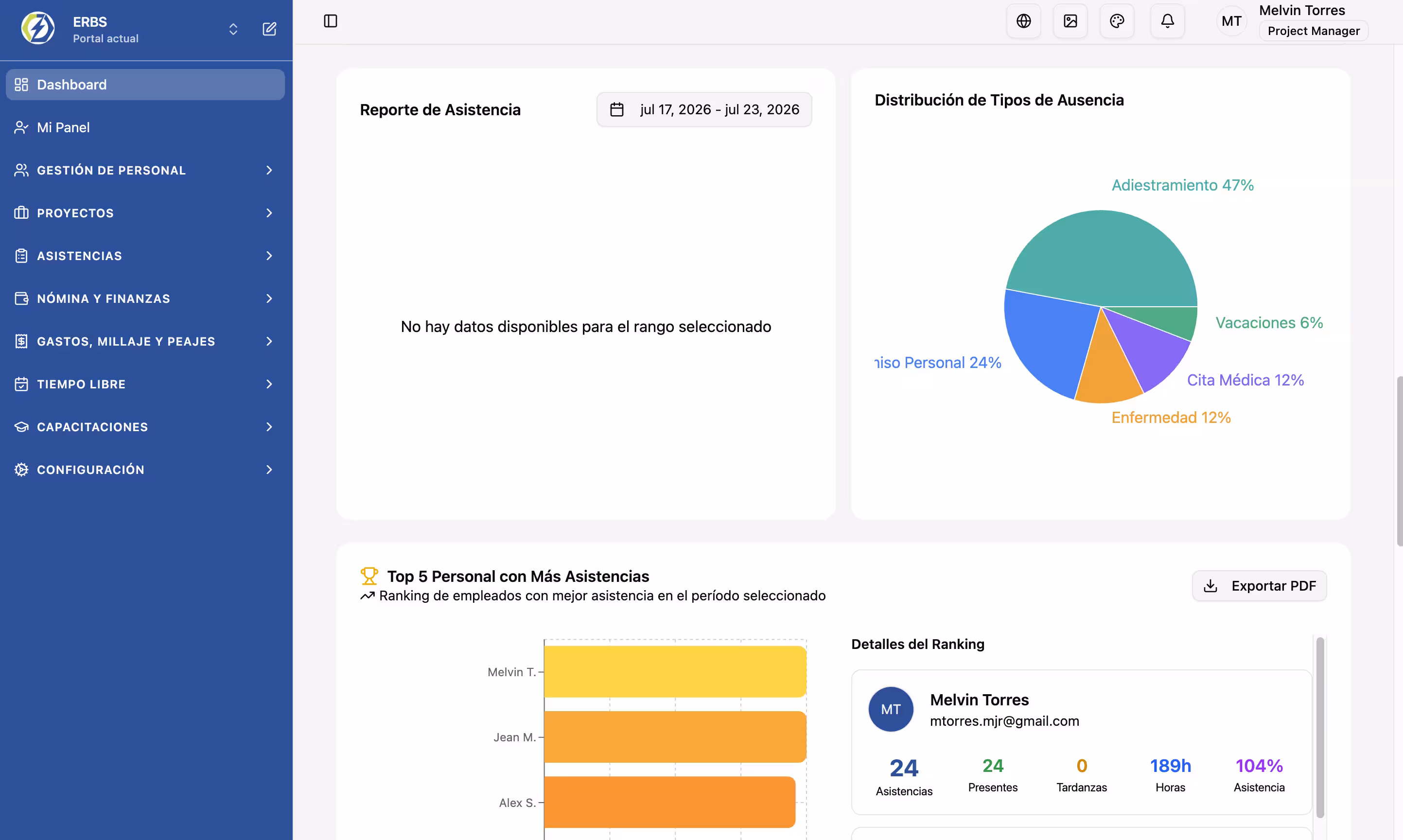Click the trophy icon beside Top 5

(x=369, y=576)
